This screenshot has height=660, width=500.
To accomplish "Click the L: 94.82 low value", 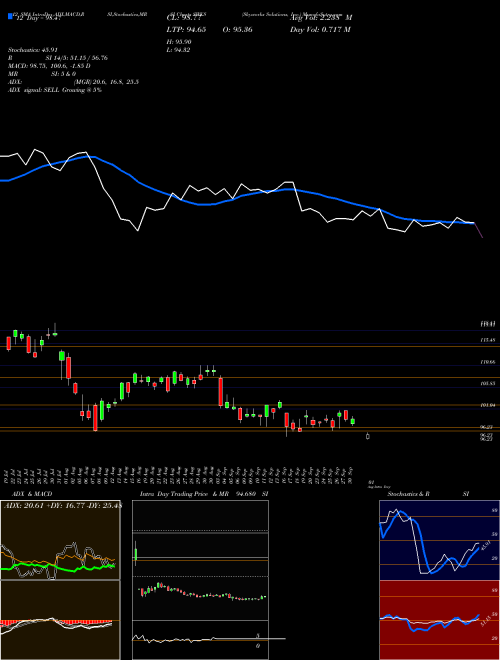I will pos(179,50).
